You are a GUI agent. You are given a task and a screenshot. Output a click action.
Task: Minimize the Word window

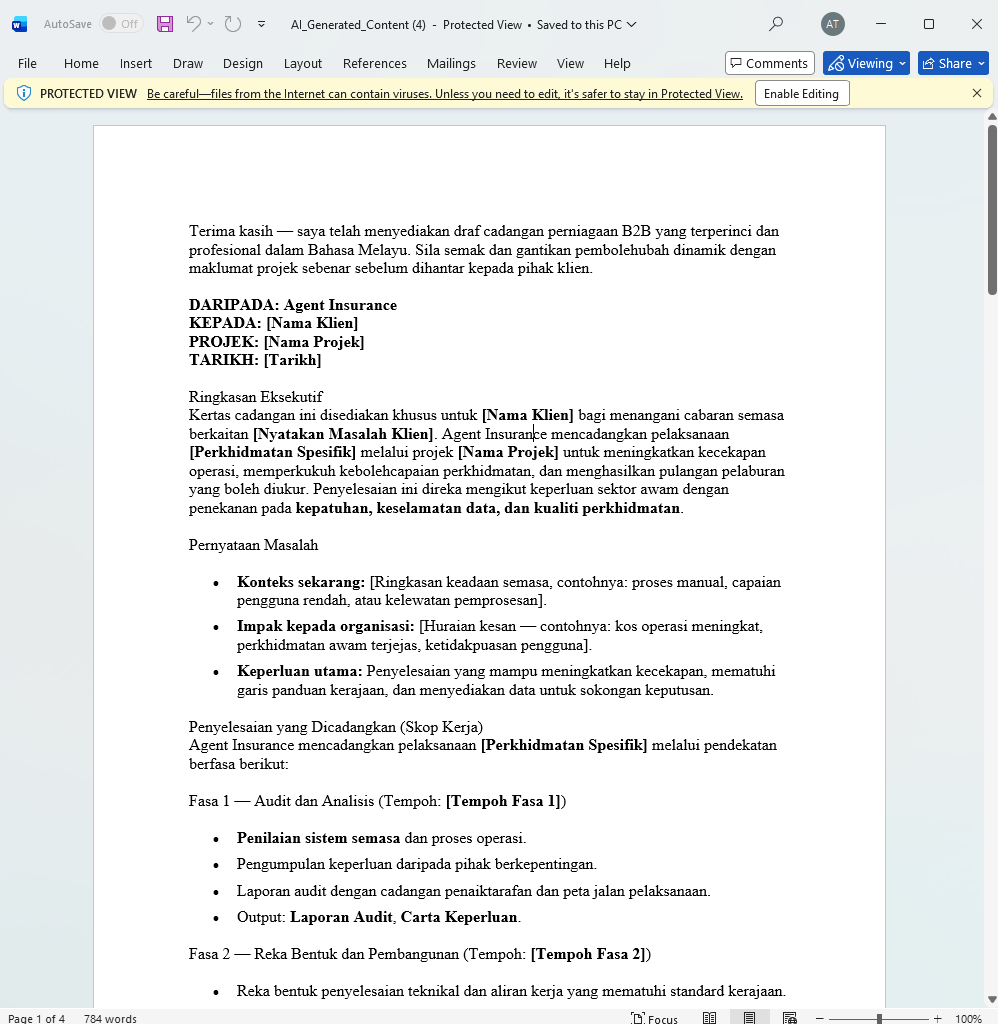[880, 24]
